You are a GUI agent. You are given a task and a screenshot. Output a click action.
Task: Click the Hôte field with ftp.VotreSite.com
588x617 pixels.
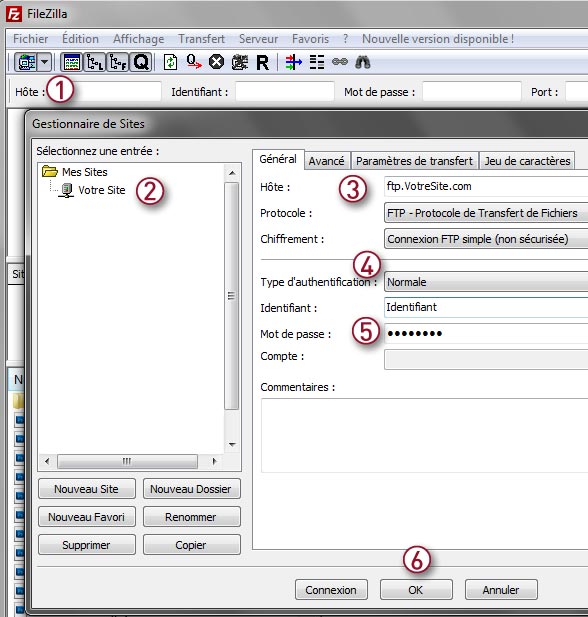click(x=486, y=186)
